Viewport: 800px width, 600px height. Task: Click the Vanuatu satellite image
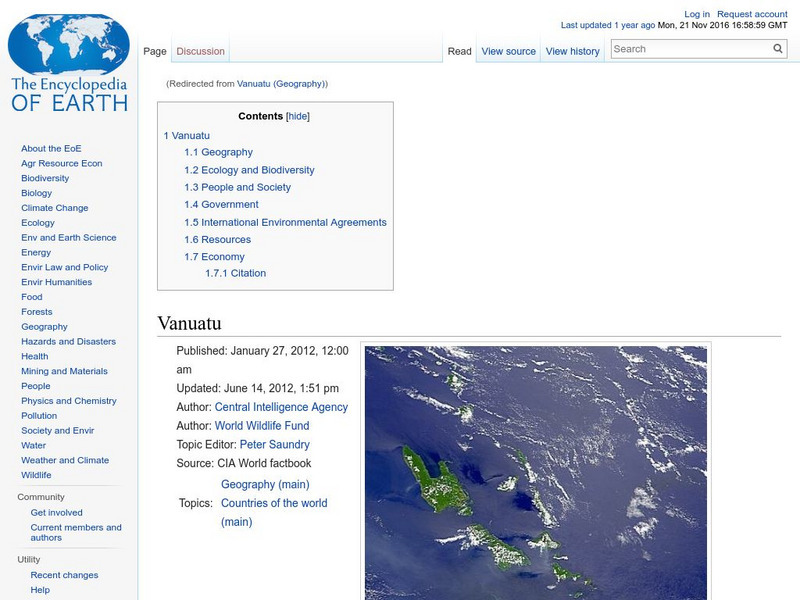click(535, 470)
